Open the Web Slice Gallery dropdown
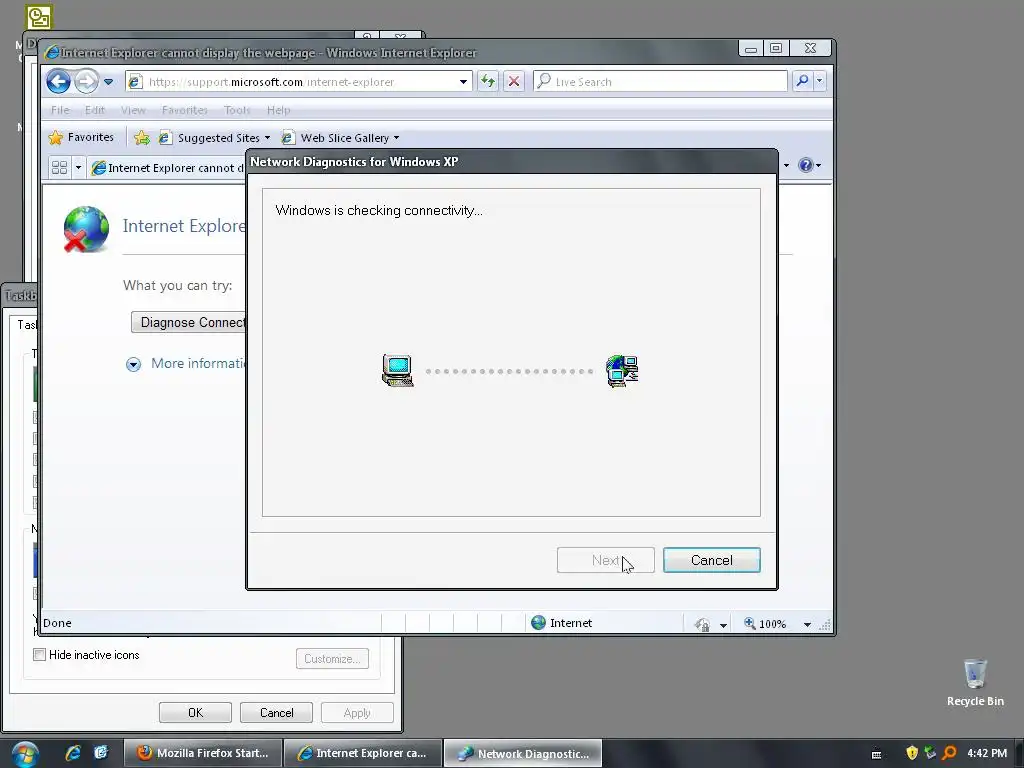This screenshot has height=768, width=1024. [x=340, y=138]
